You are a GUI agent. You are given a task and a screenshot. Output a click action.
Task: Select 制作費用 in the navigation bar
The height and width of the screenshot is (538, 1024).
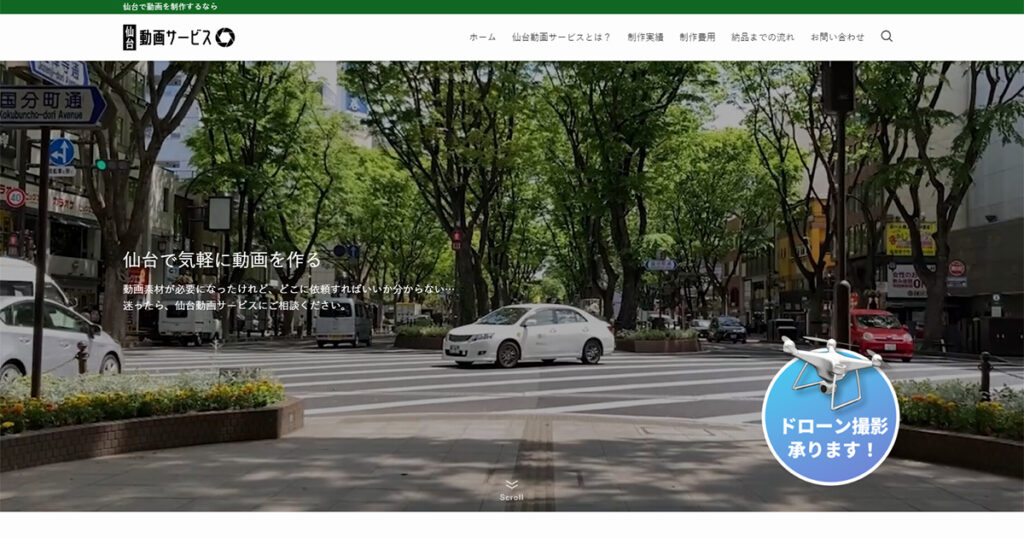point(697,37)
